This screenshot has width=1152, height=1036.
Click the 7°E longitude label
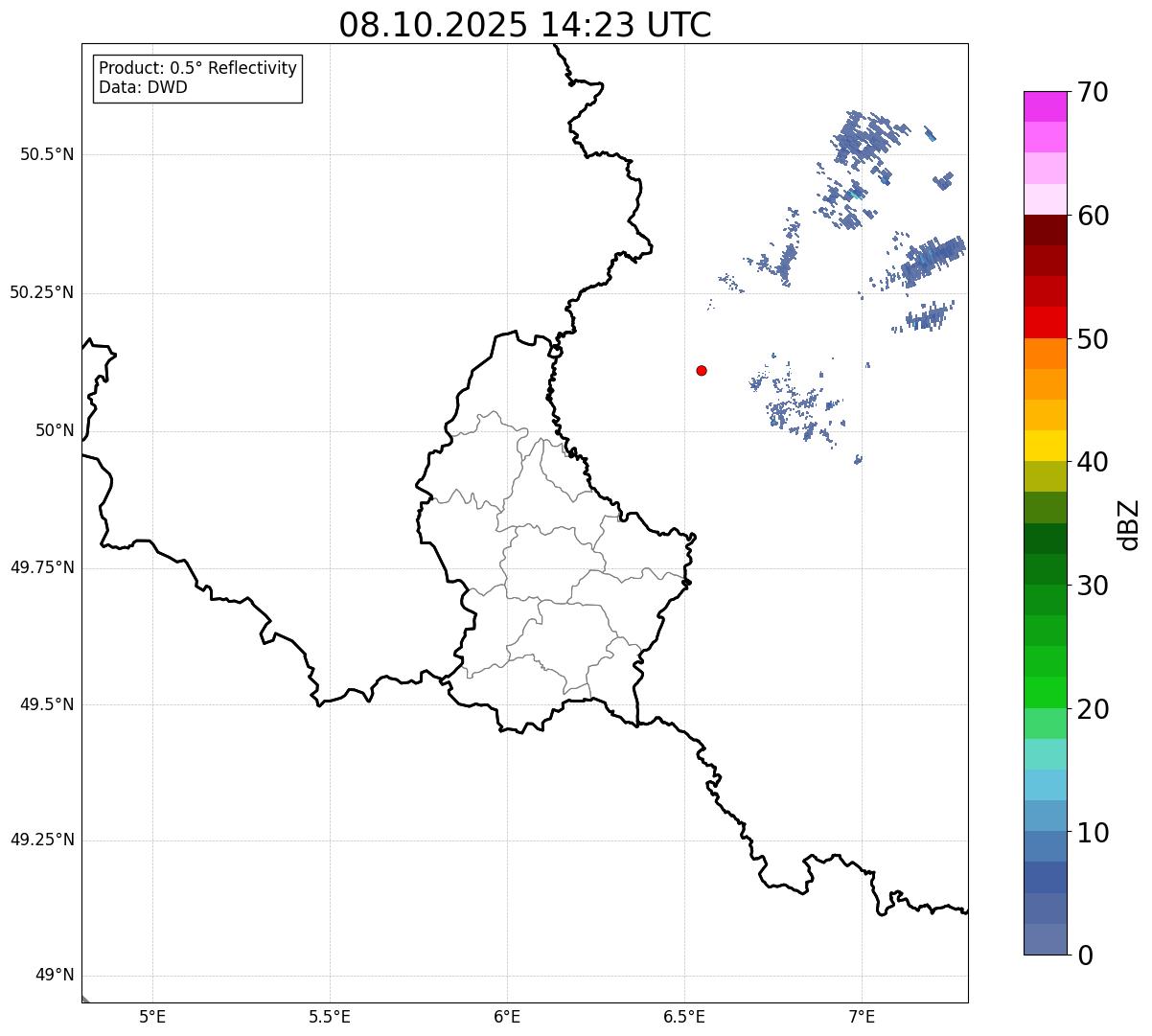[862, 1017]
